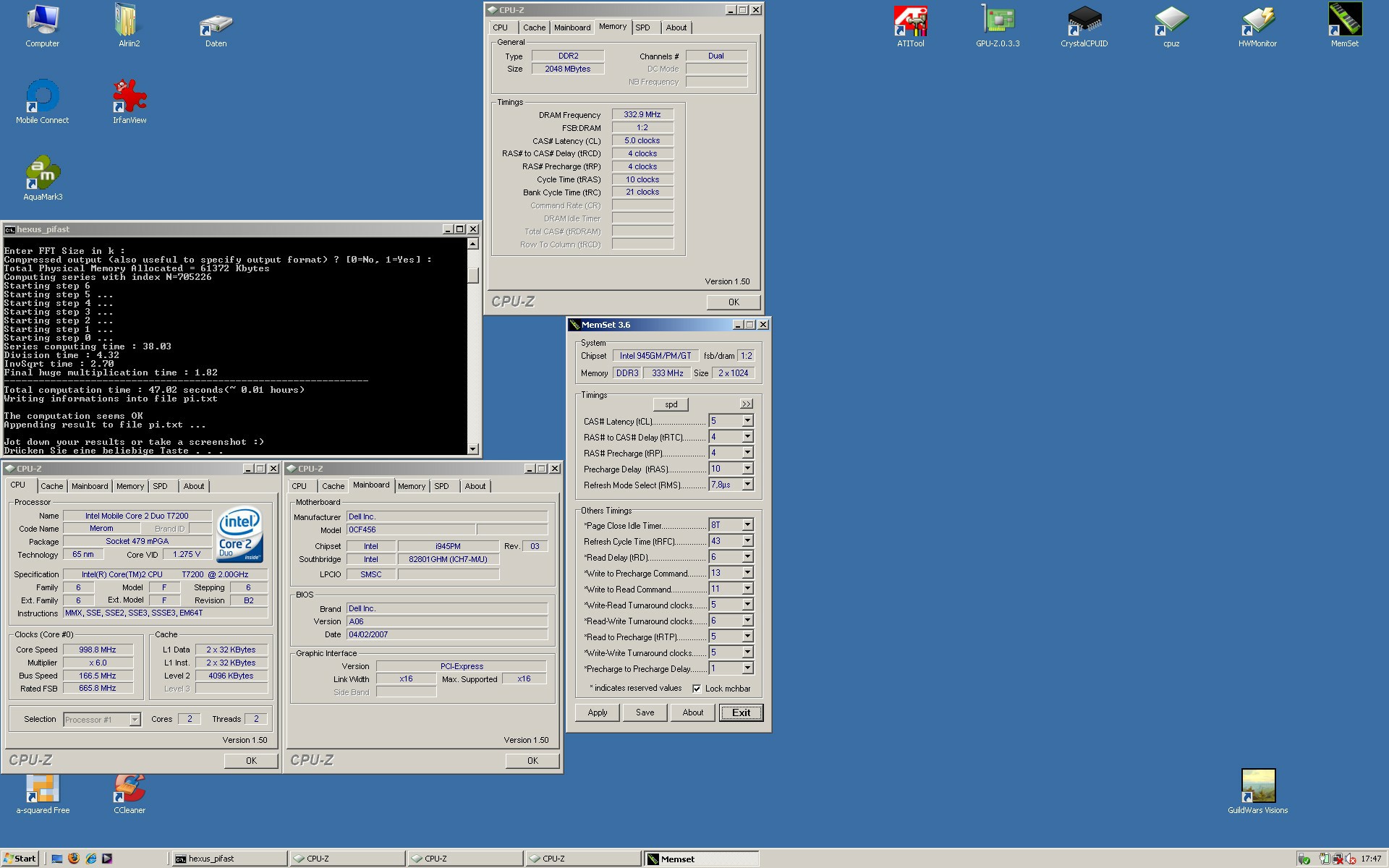Open Read to Precharge (tRTP) dropdown

click(x=747, y=637)
